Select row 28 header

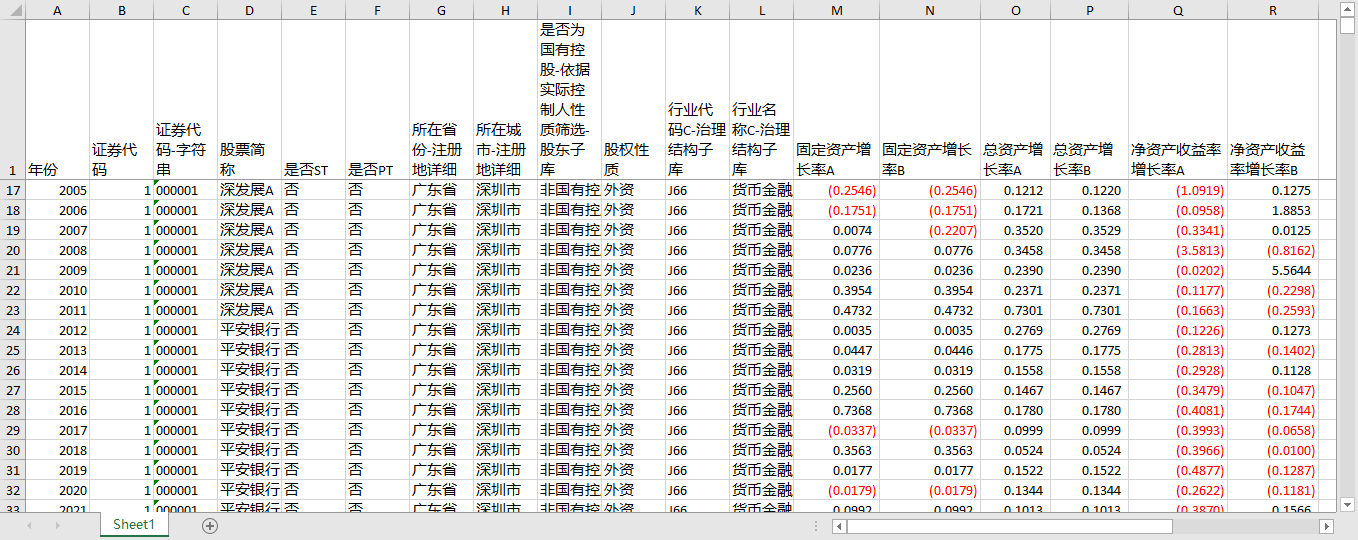(x=12, y=410)
